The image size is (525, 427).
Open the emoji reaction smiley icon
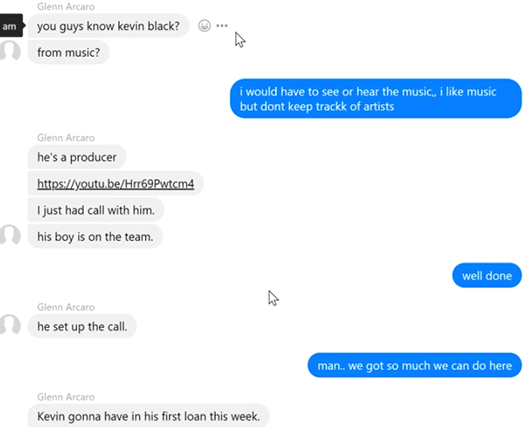point(204,26)
